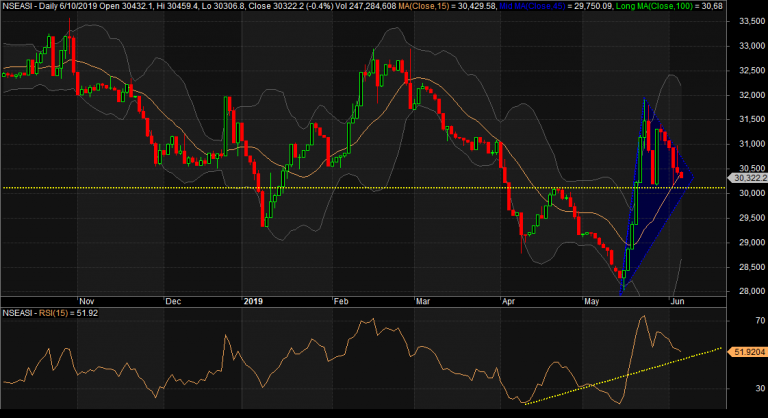Click the 2019 date axis label

click(x=253, y=301)
